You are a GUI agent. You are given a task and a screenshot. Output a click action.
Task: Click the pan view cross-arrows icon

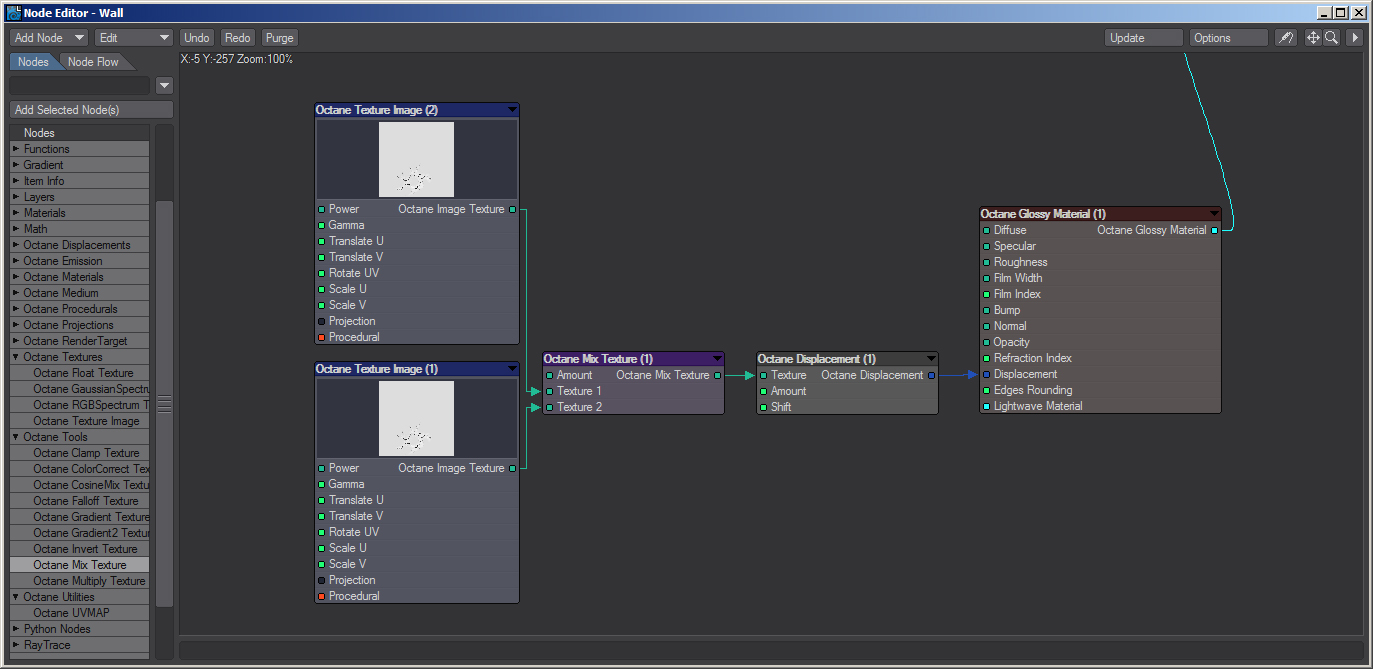[x=1313, y=38]
